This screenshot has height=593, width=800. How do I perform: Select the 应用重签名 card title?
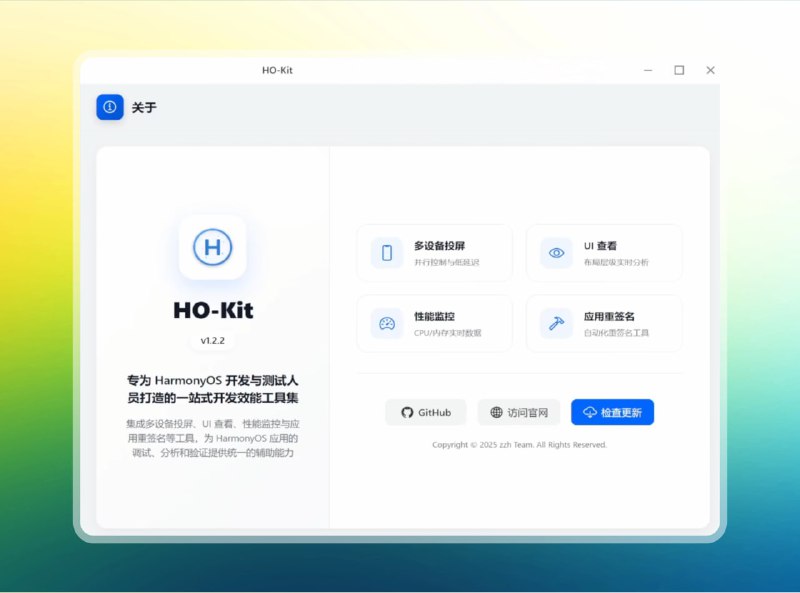[x=609, y=316]
